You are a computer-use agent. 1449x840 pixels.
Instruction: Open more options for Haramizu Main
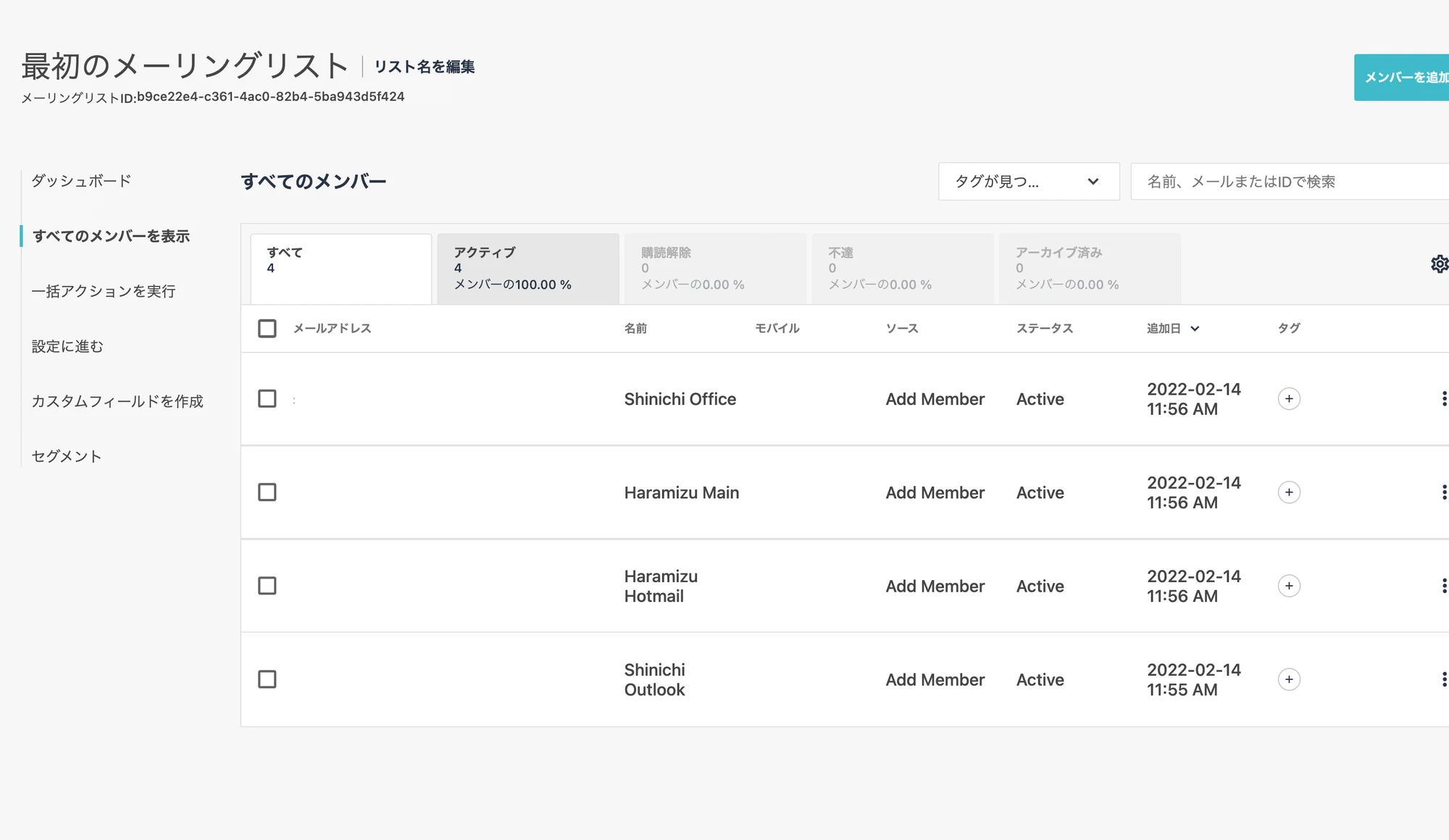click(1444, 492)
